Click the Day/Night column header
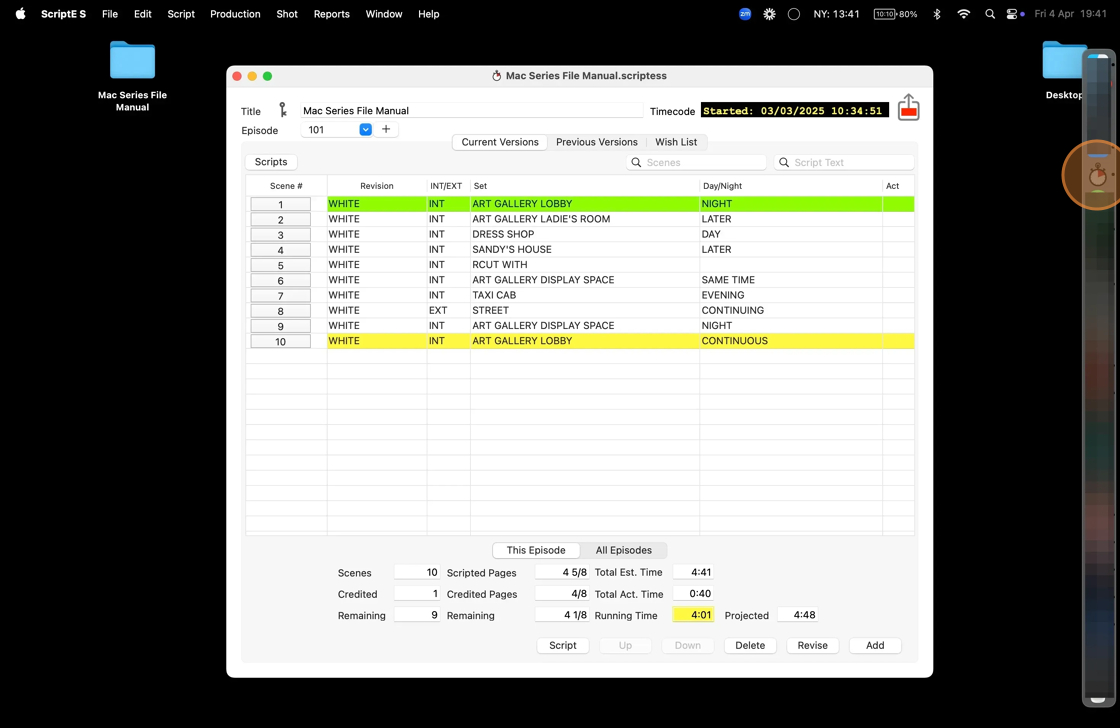1120x728 pixels. (791, 186)
